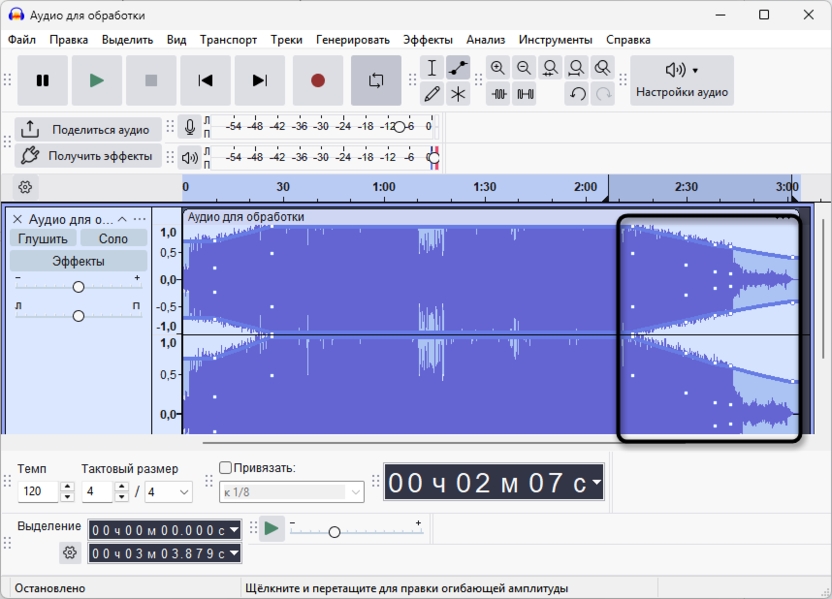This screenshot has width=832, height=599.
Task: Mute track with the Глушить button
Action: coord(43,239)
